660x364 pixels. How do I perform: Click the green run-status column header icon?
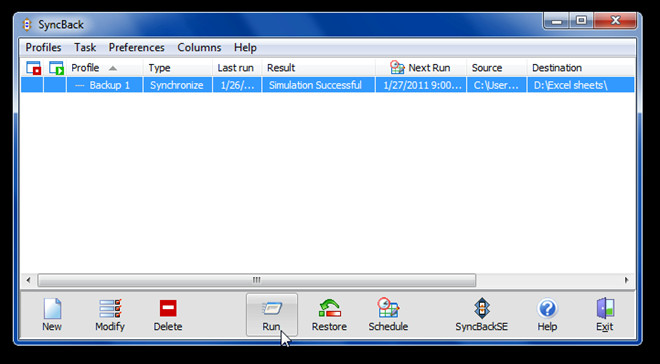(x=56, y=68)
